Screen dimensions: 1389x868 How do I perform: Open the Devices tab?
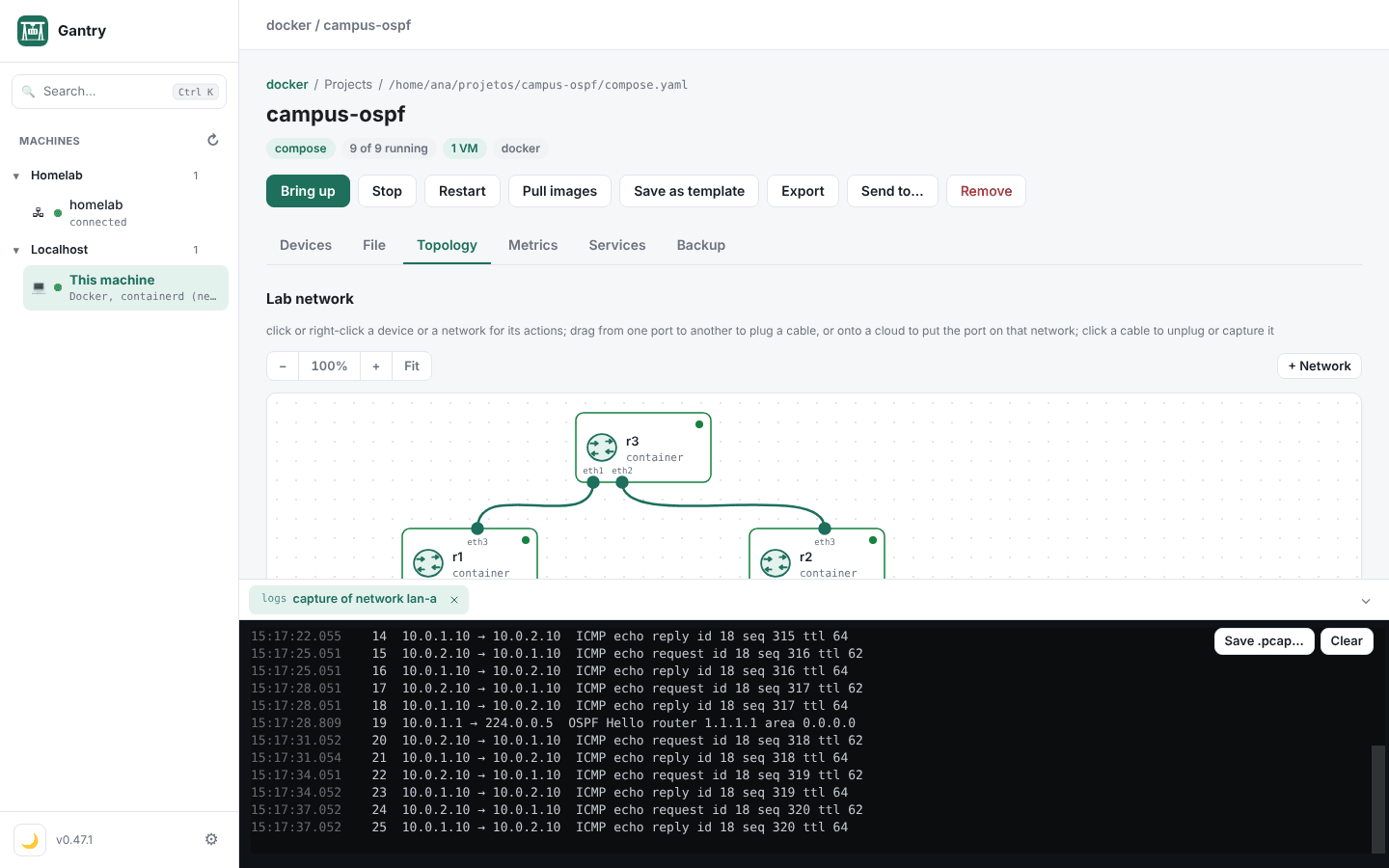pos(306,245)
